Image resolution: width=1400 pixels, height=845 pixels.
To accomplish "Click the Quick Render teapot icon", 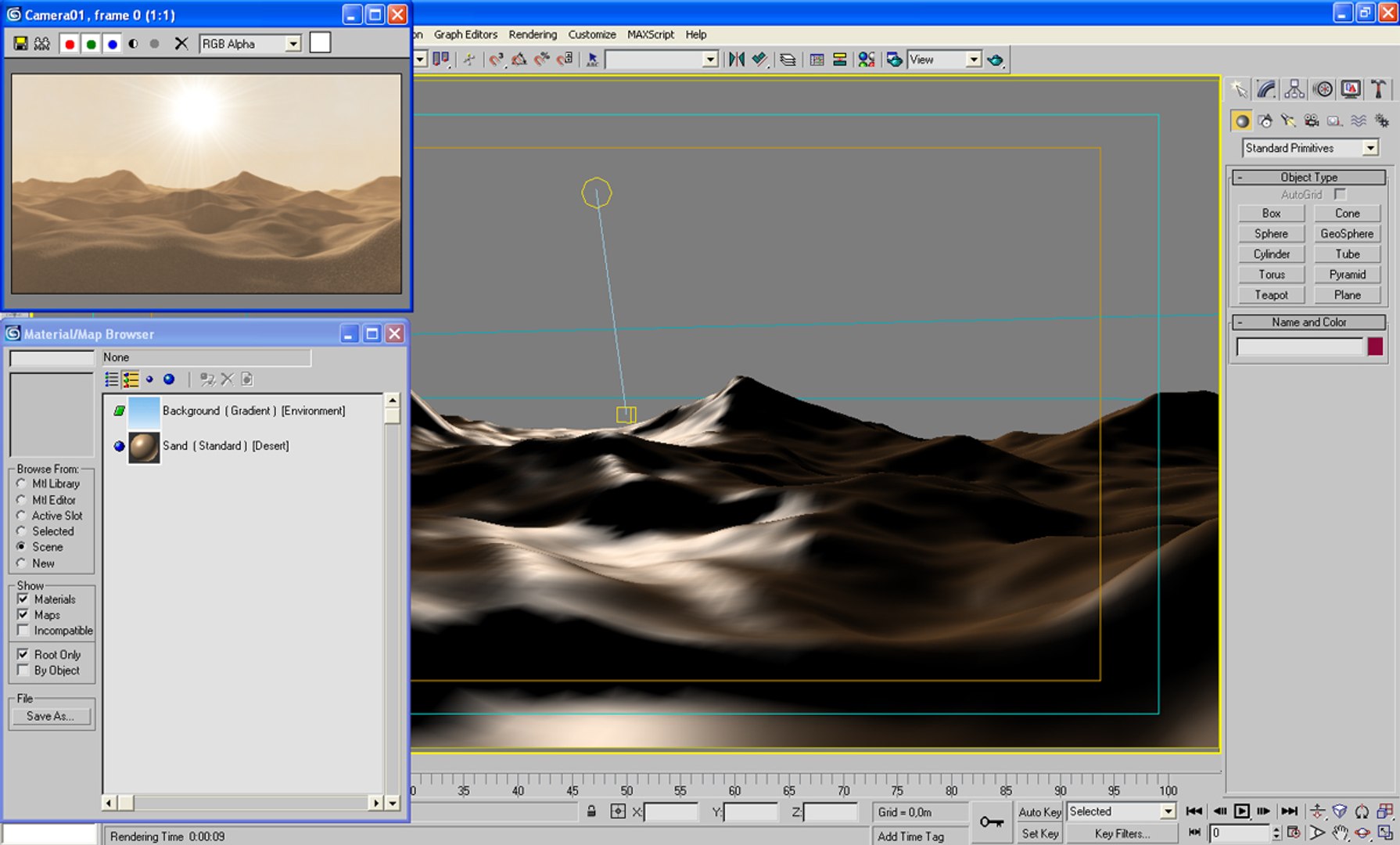I will [996, 59].
